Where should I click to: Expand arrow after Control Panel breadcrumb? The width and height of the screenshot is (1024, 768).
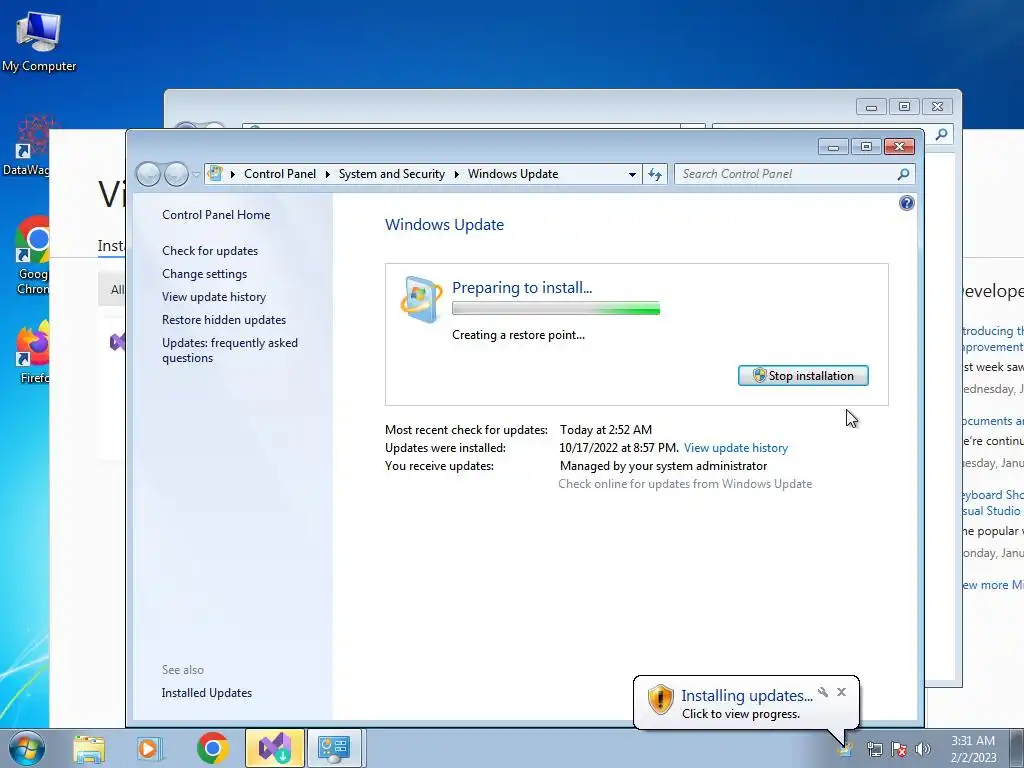point(327,174)
